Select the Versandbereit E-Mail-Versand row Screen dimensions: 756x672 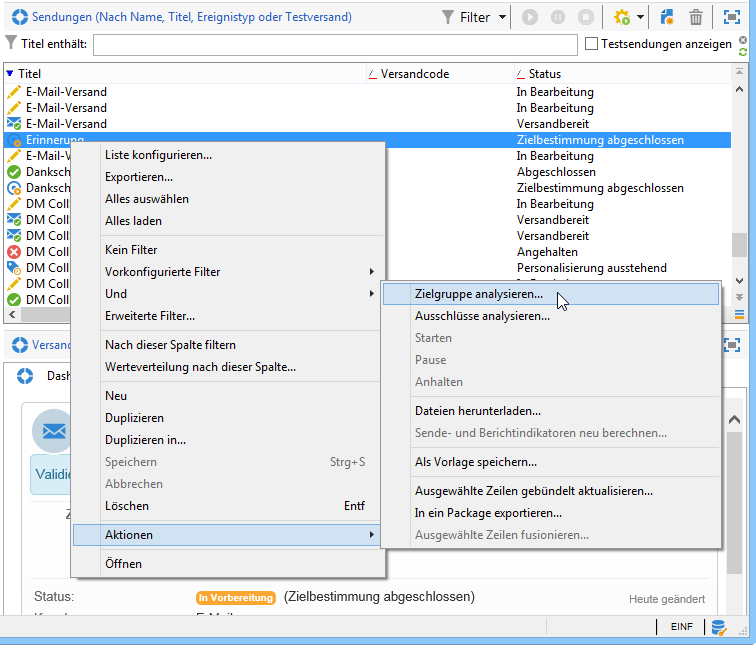(367, 124)
